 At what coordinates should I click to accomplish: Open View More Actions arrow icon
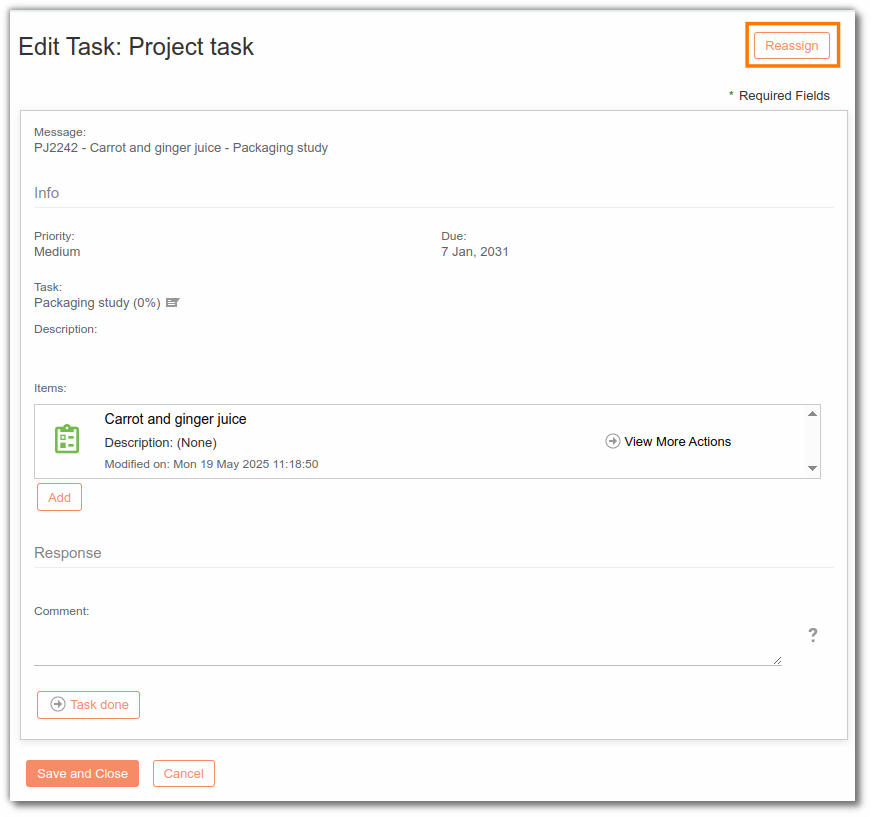612,441
